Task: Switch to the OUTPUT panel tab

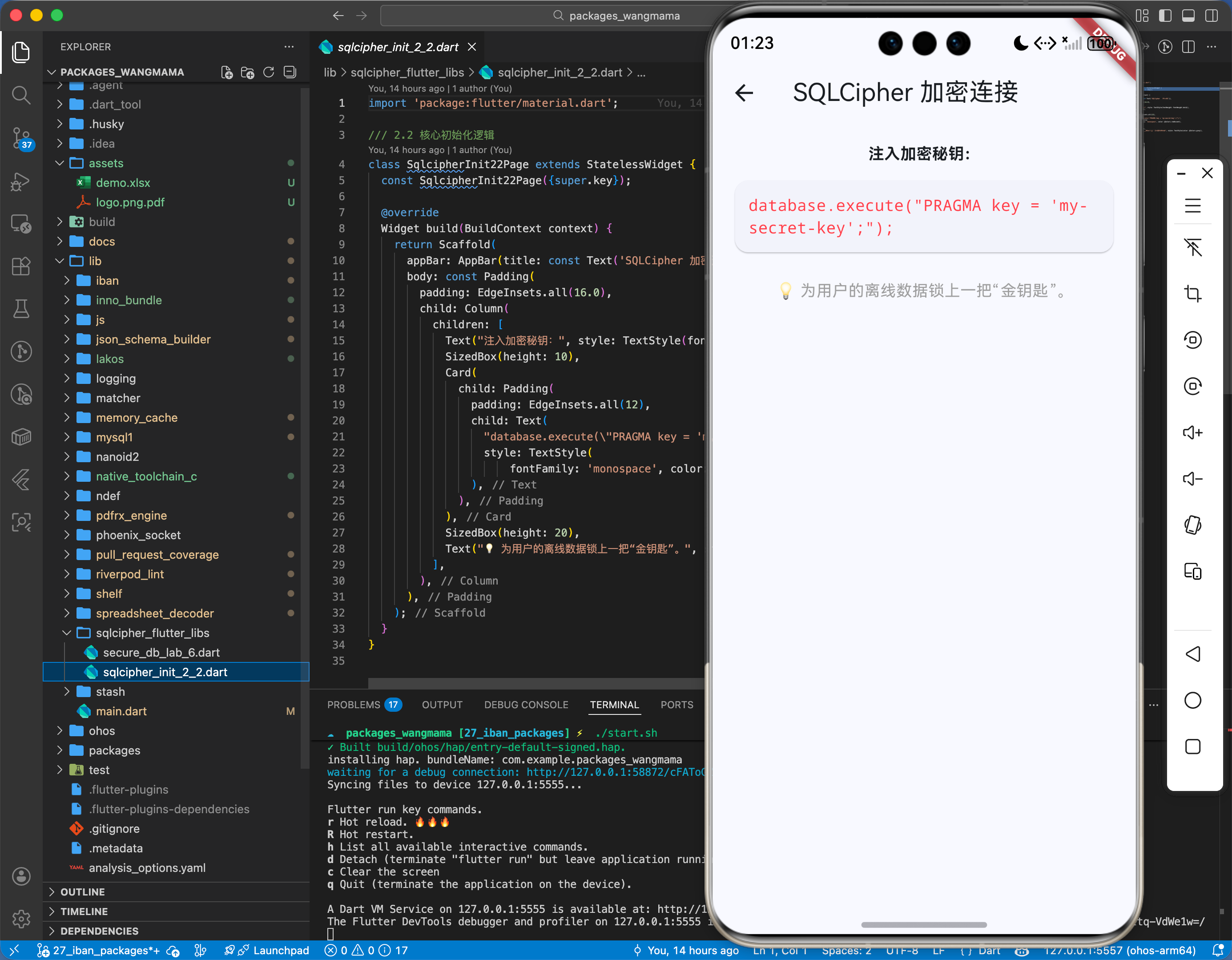Action: tap(442, 705)
